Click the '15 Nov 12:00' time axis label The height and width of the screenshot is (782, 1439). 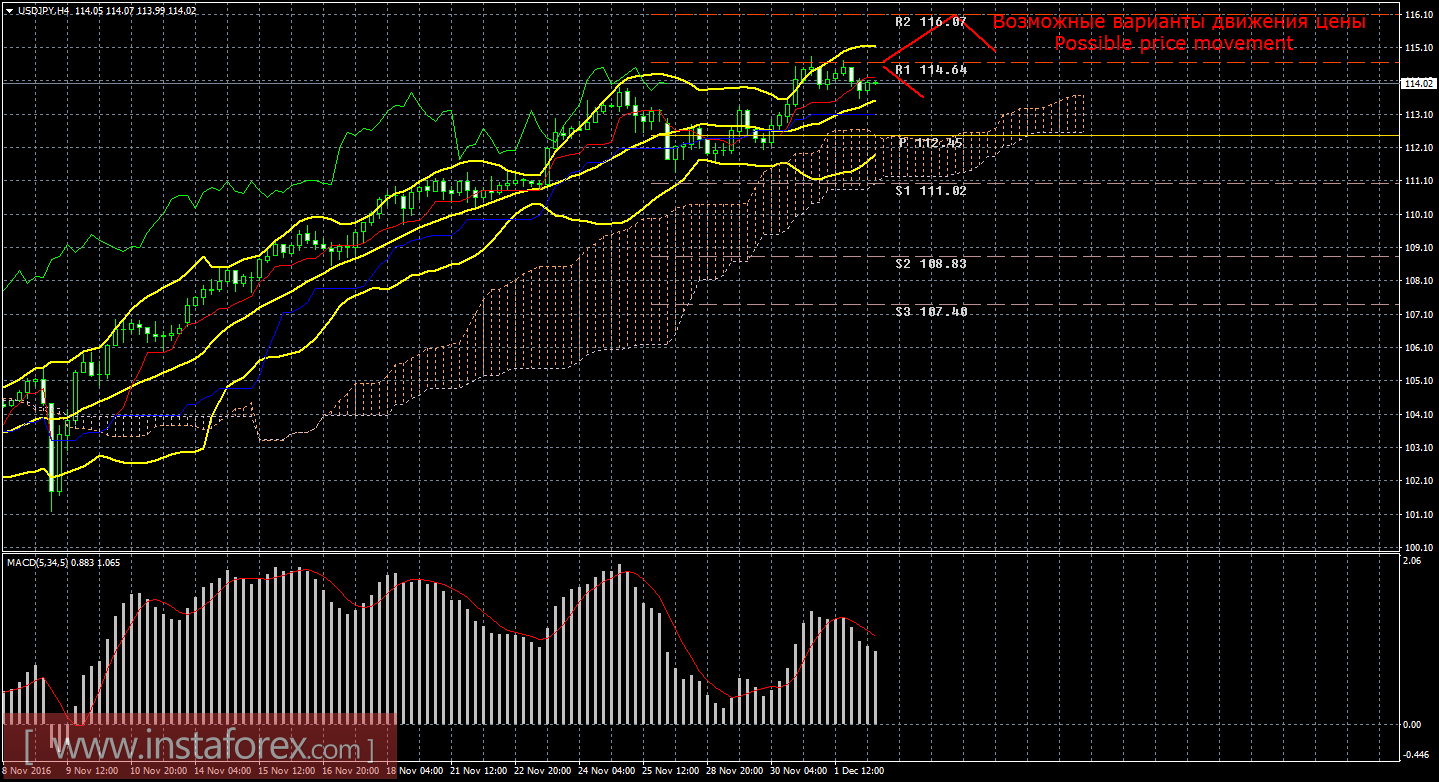click(286, 771)
